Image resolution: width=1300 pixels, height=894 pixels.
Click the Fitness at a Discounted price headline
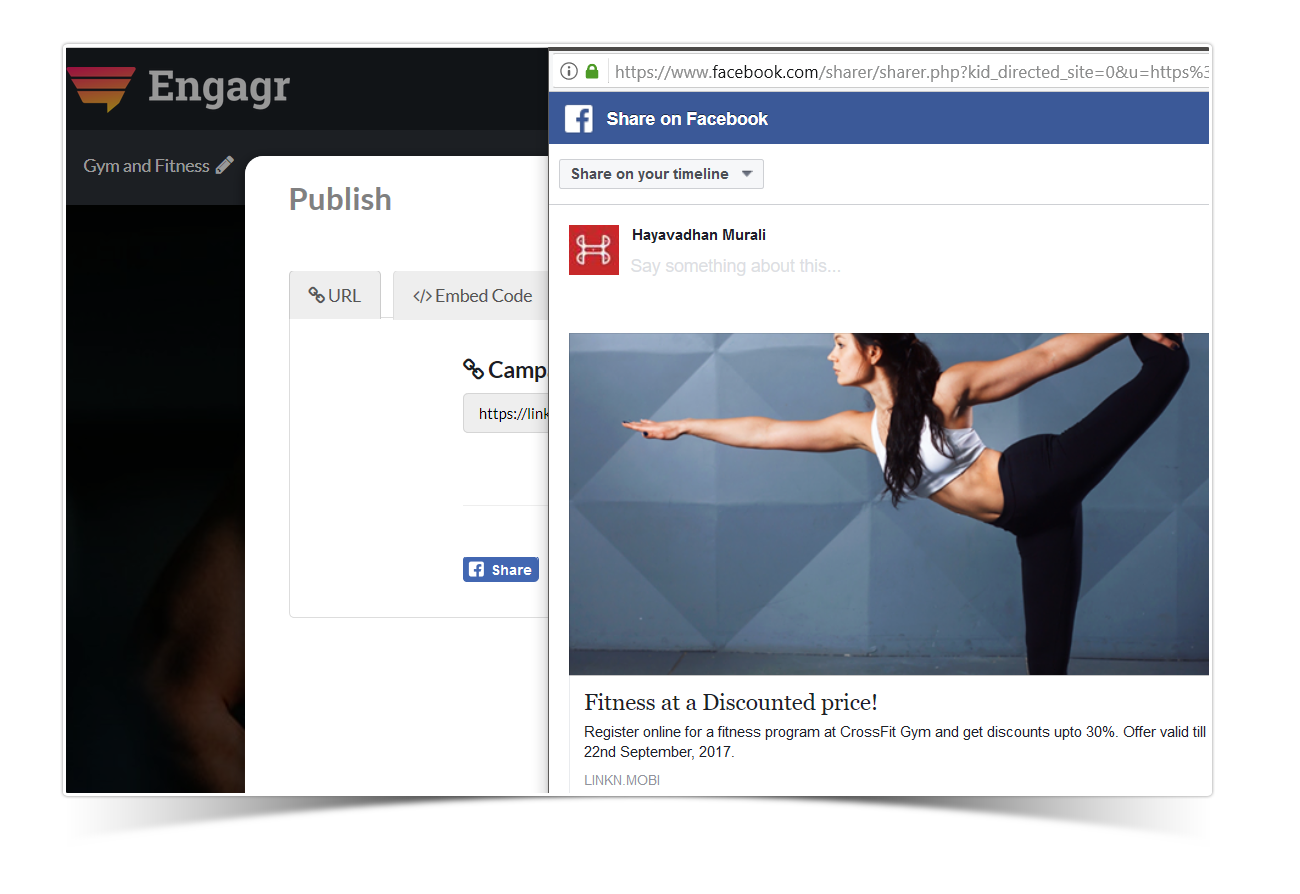click(x=731, y=702)
